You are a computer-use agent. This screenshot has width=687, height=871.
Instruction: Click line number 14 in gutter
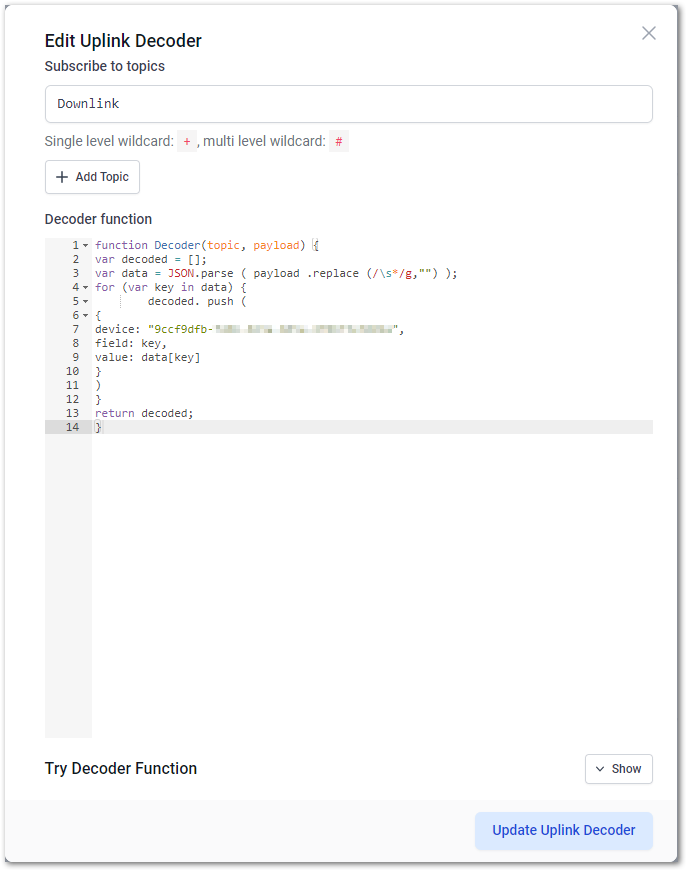tap(73, 427)
